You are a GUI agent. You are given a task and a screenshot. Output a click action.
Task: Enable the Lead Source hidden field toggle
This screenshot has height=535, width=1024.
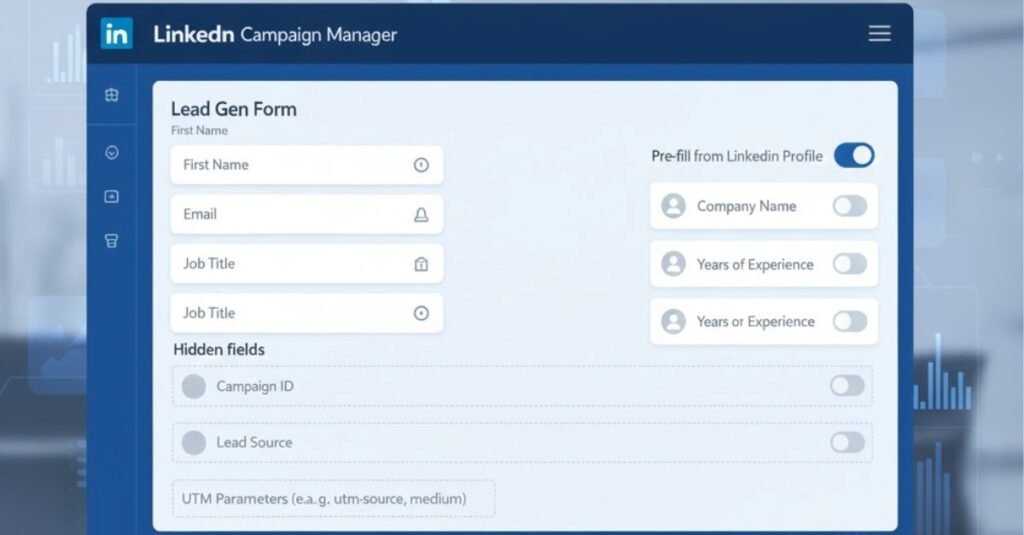coord(847,442)
